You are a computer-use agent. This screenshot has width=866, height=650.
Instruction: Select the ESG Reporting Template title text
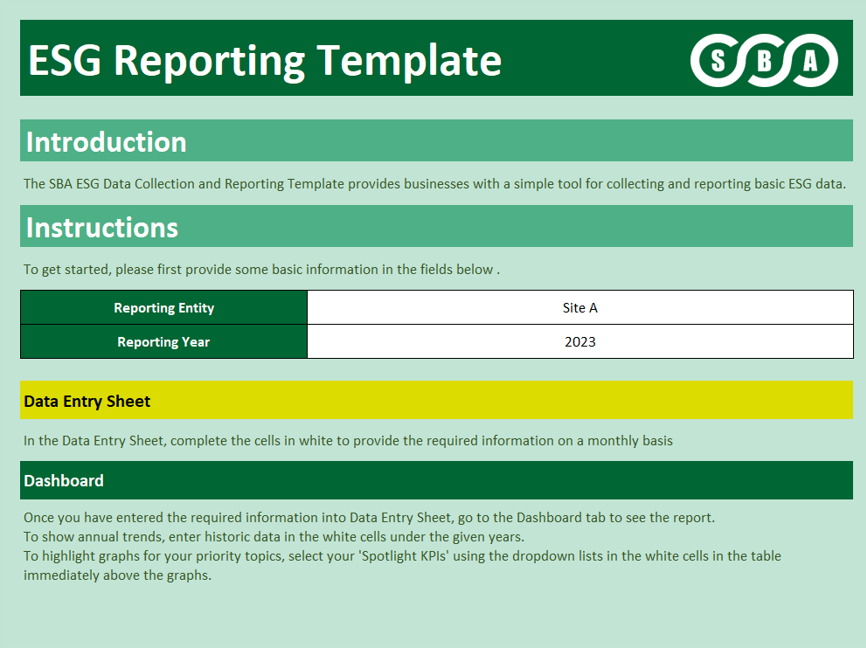[x=264, y=60]
